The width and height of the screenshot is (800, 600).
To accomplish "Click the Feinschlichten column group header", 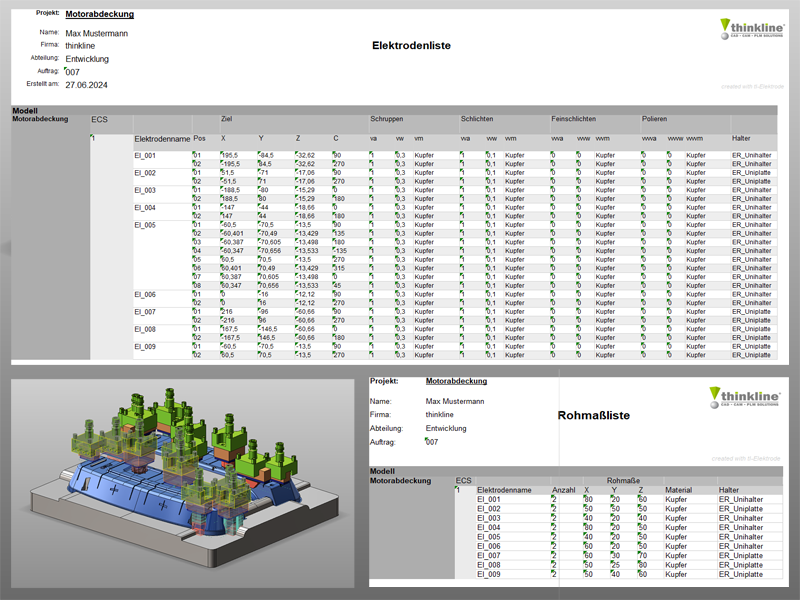I will tap(574, 119).
